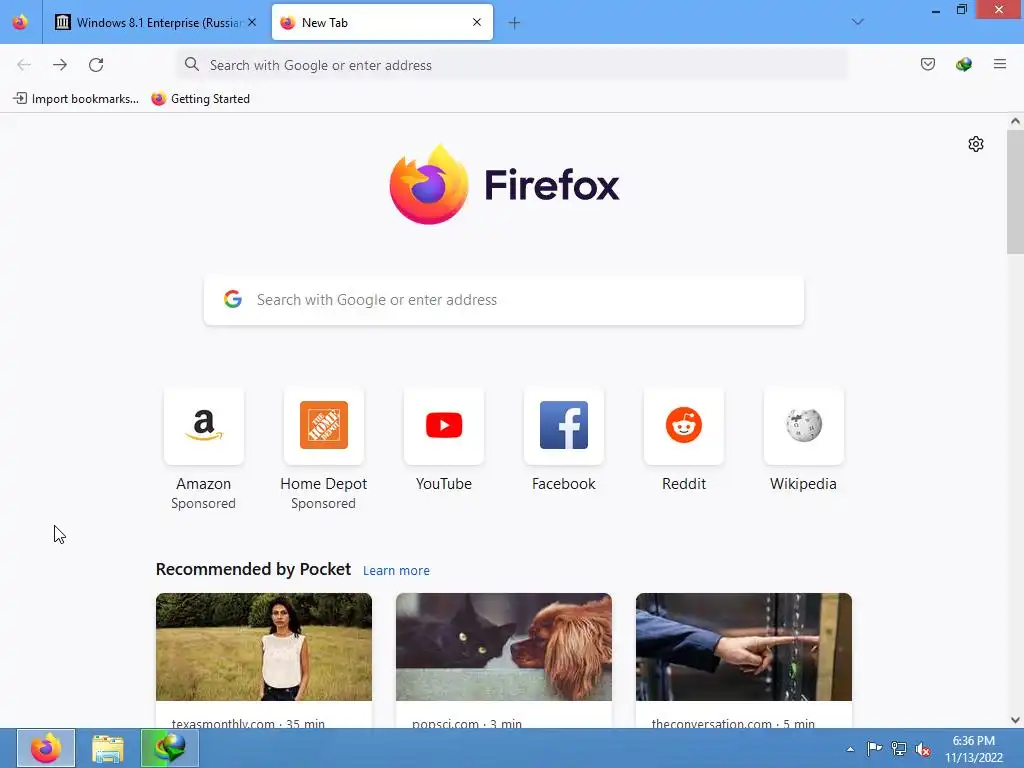Click the Sponsored label under Amazon
The image size is (1024, 768).
(203, 504)
